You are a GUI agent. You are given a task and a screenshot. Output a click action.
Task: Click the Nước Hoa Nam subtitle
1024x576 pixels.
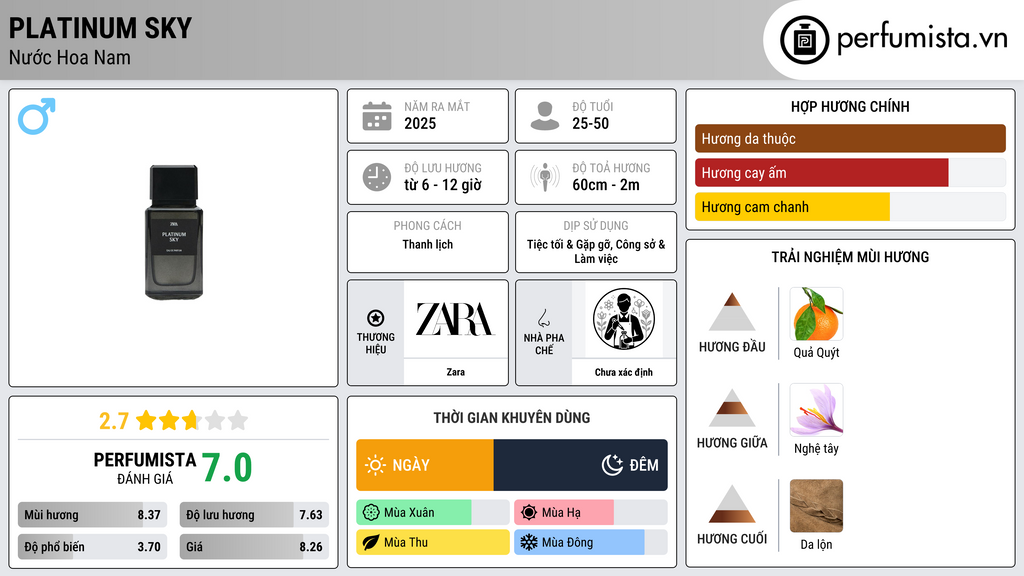click(69, 57)
